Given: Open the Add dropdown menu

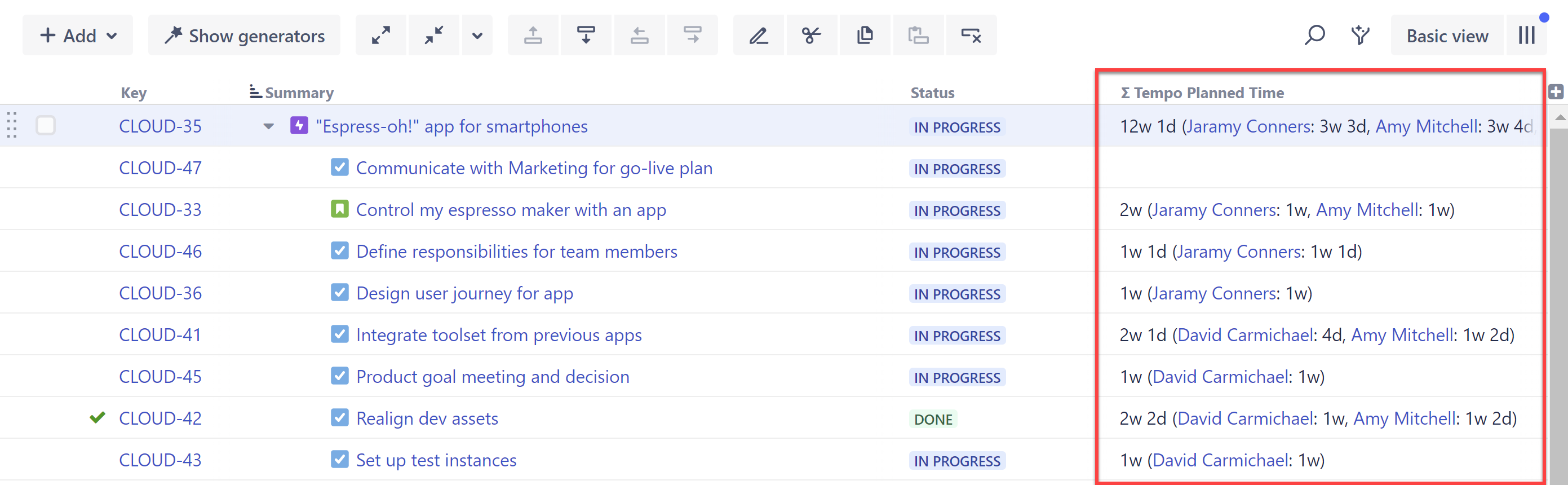Looking at the screenshot, I should [x=78, y=36].
